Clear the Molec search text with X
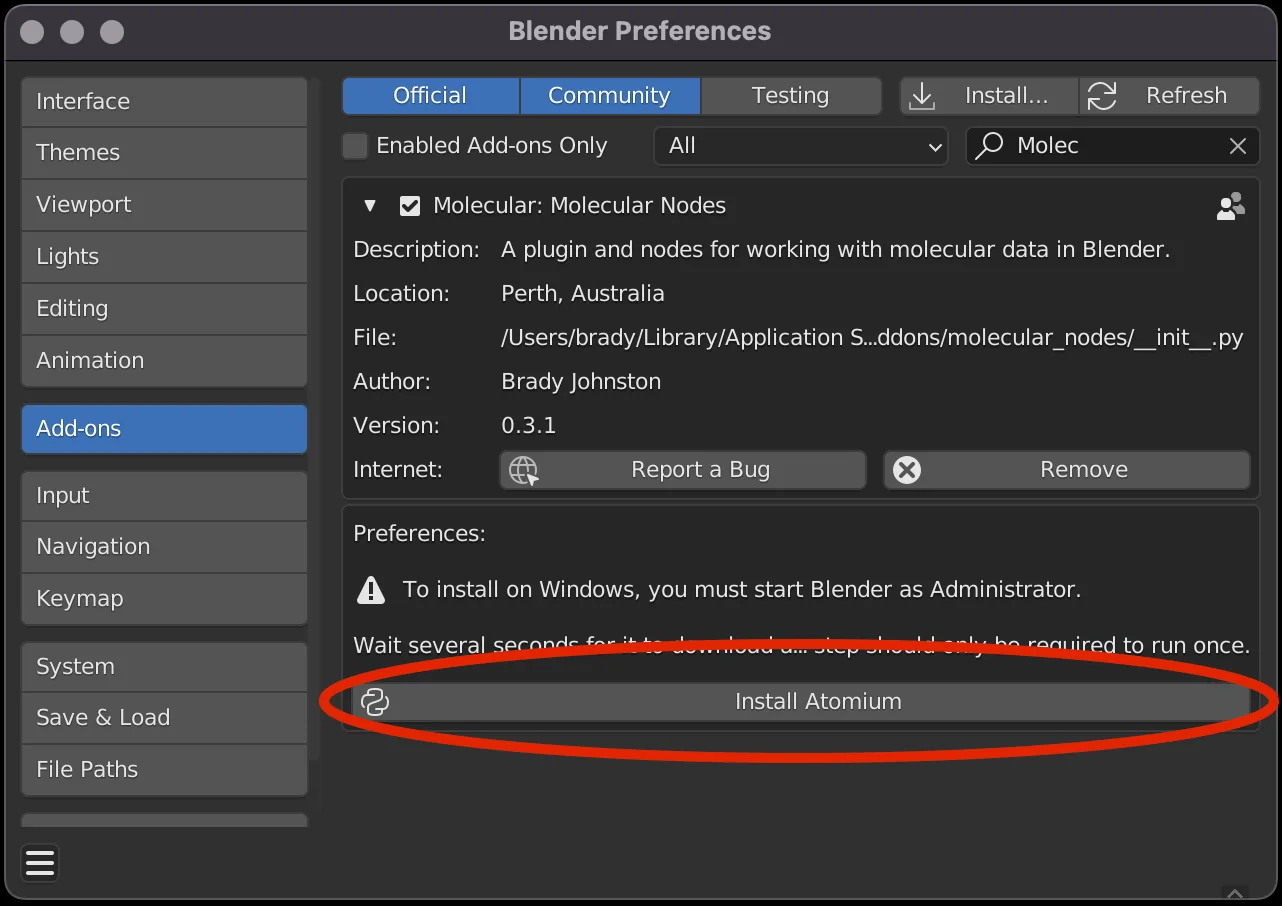 click(1238, 146)
